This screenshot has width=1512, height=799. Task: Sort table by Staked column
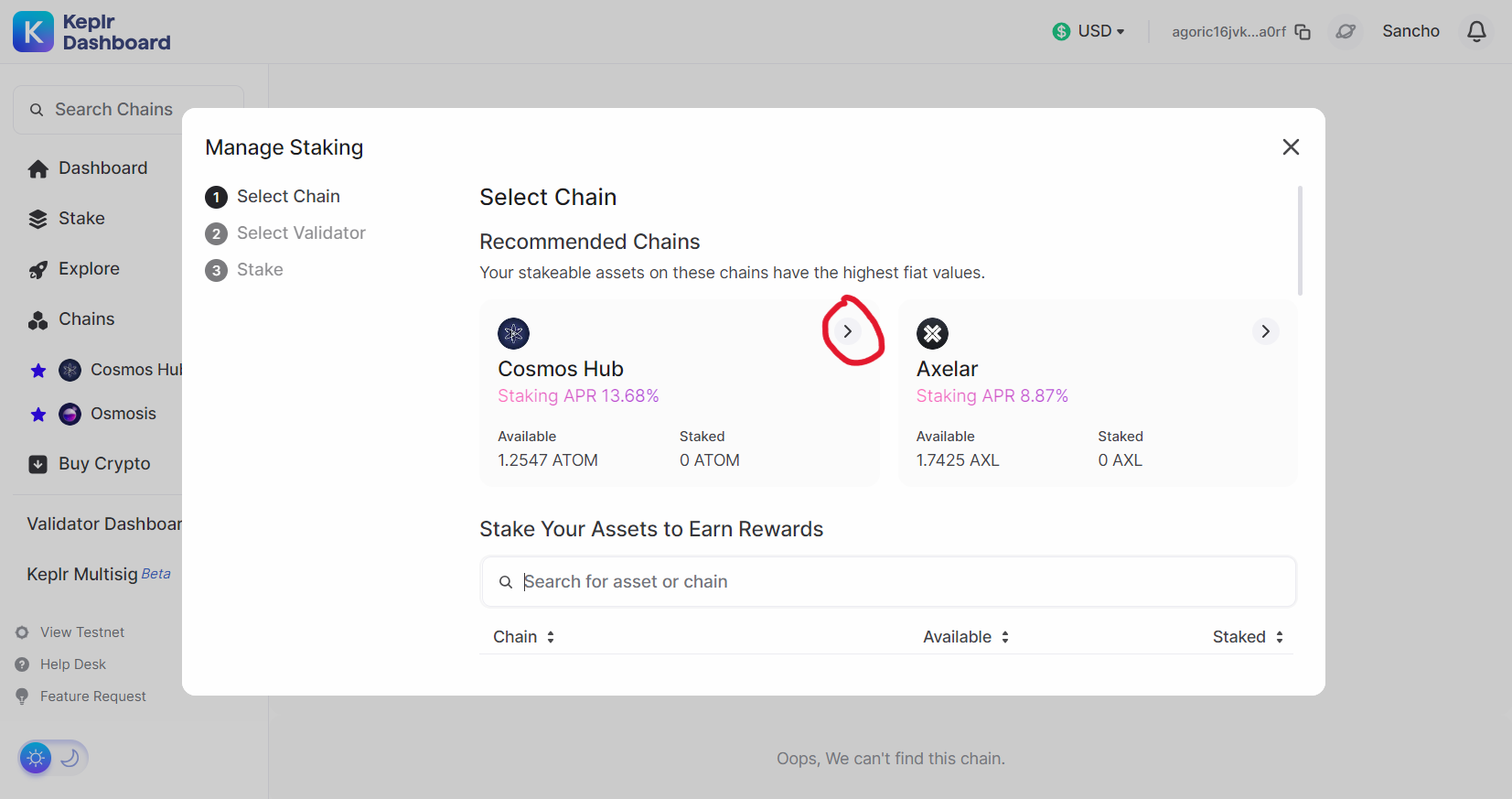coord(1249,637)
